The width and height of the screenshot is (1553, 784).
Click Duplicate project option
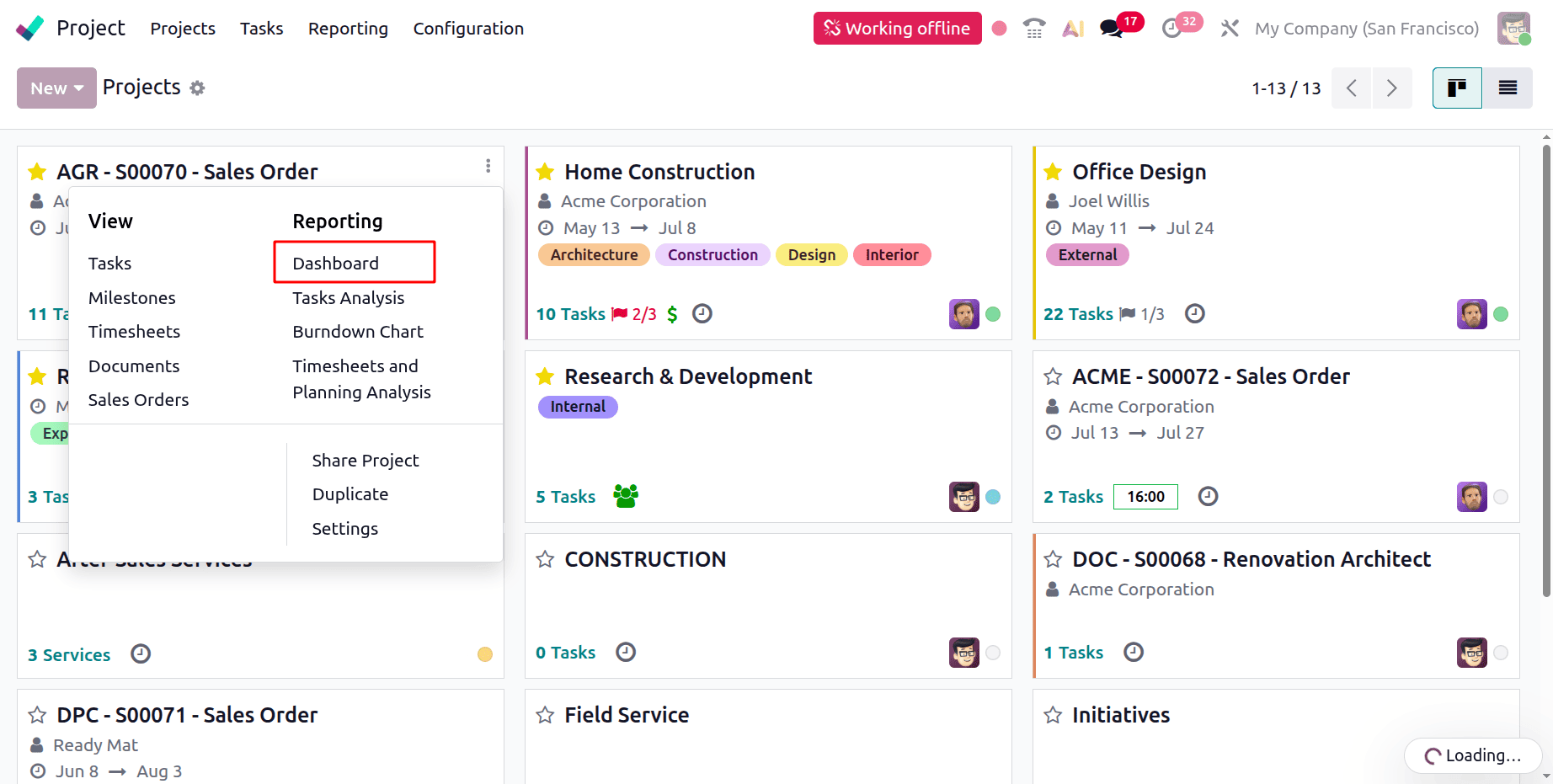click(x=350, y=494)
